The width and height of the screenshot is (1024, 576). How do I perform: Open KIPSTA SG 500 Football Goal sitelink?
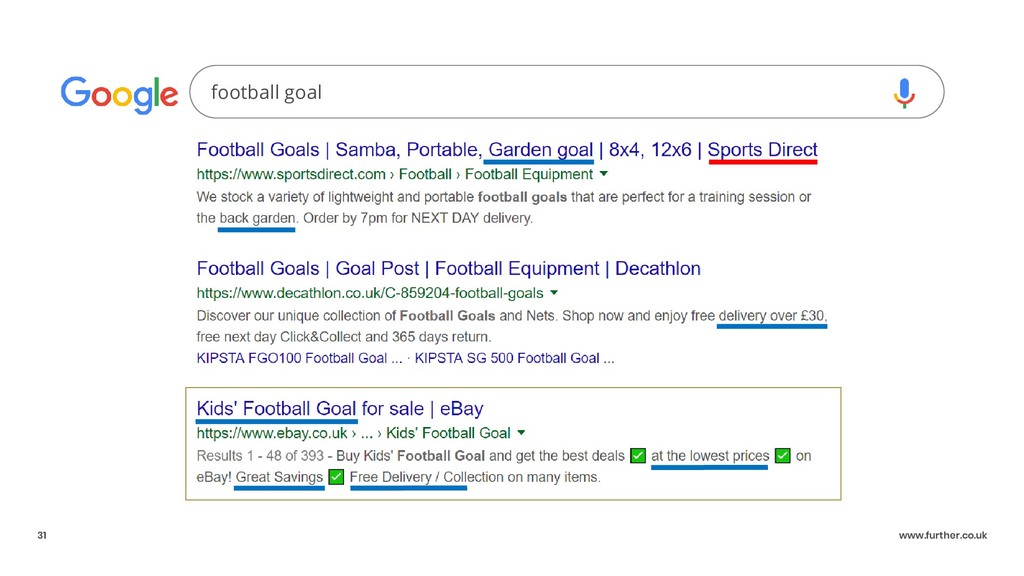514,358
